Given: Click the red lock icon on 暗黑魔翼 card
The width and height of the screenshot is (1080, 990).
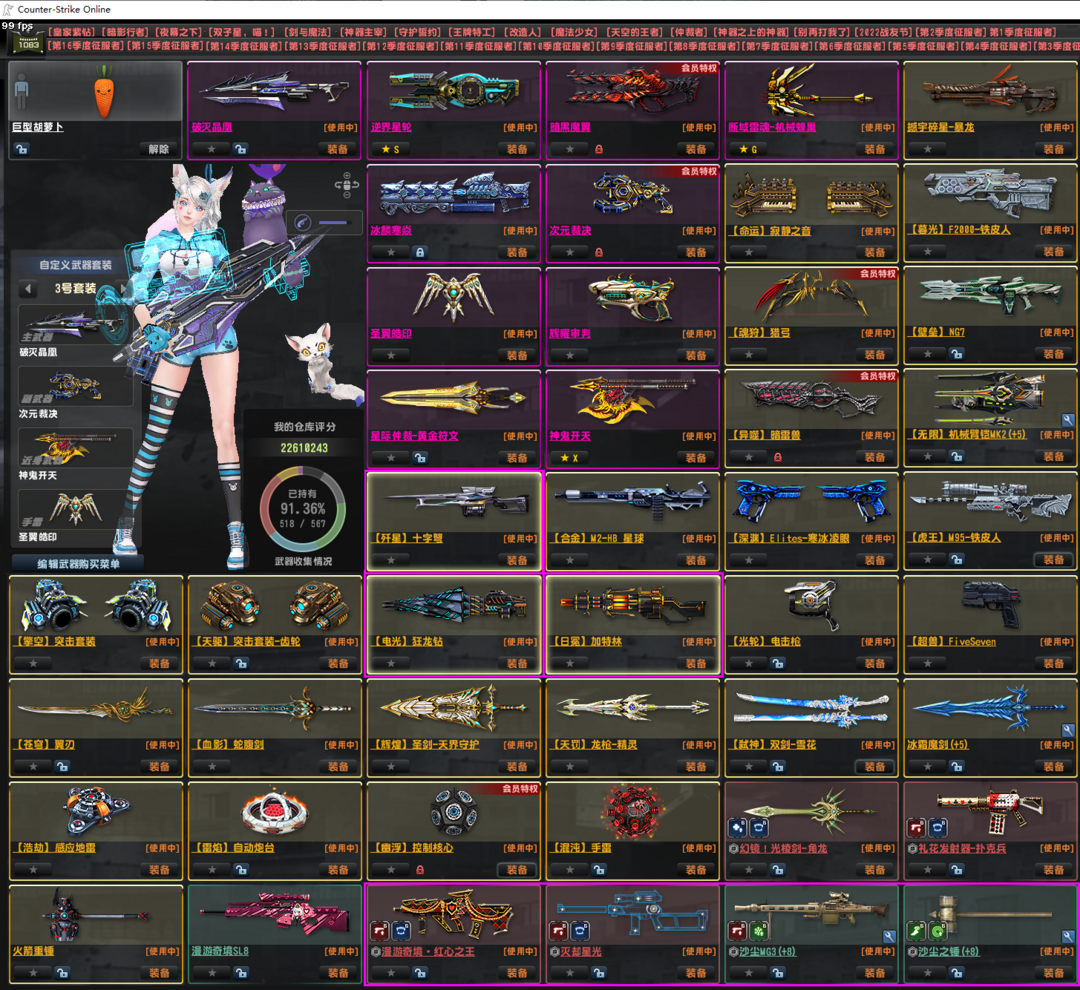Looking at the screenshot, I should click(x=599, y=149).
